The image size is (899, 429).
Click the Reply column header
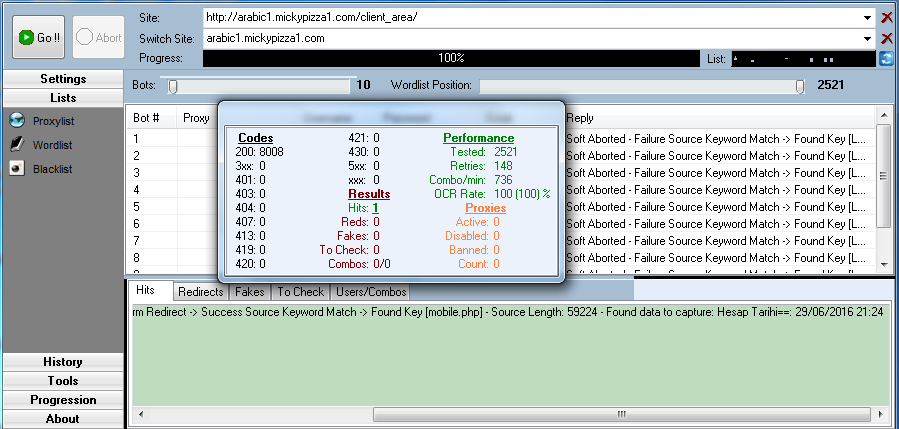click(580, 118)
